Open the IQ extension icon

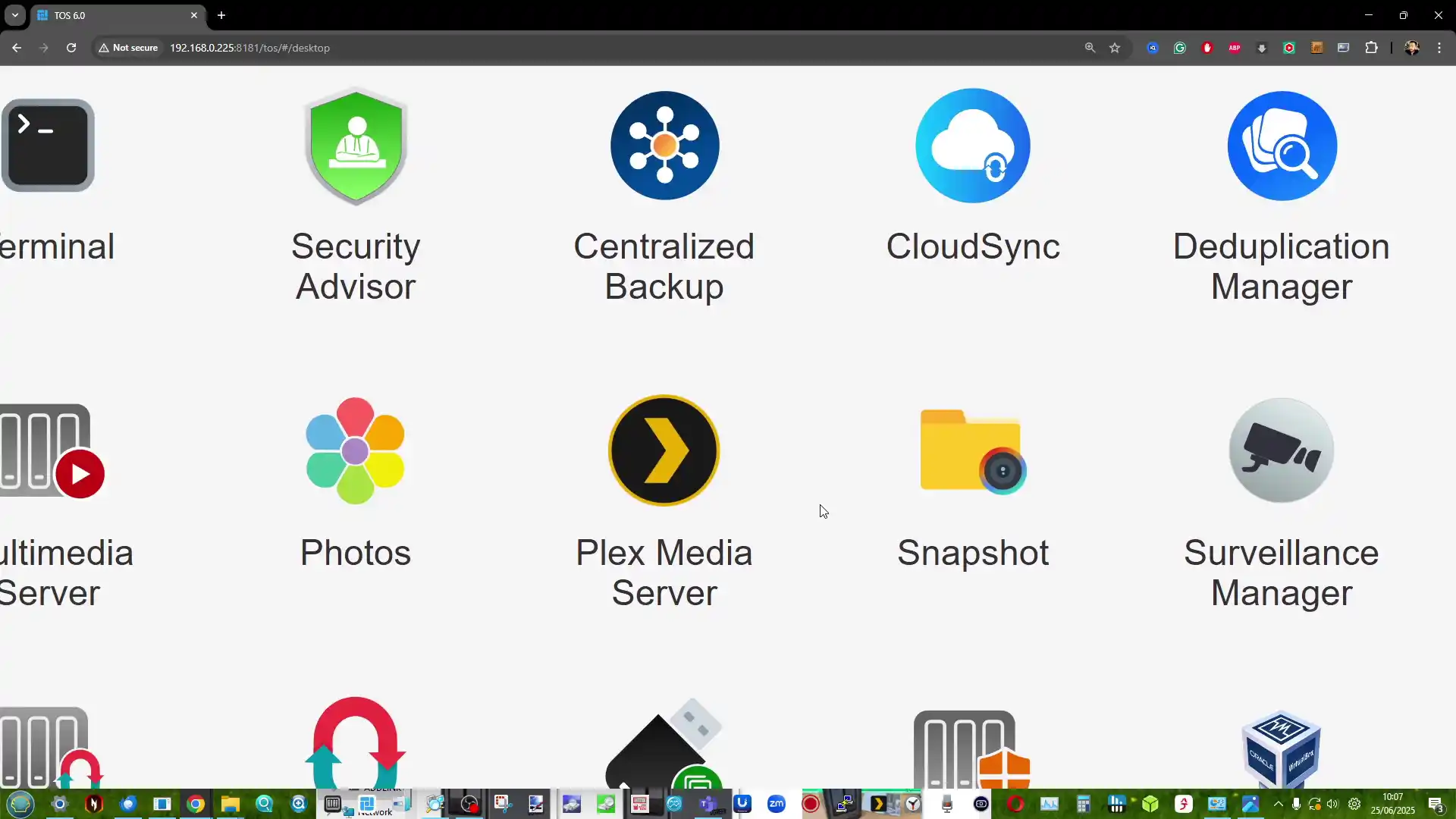click(x=1153, y=48)
